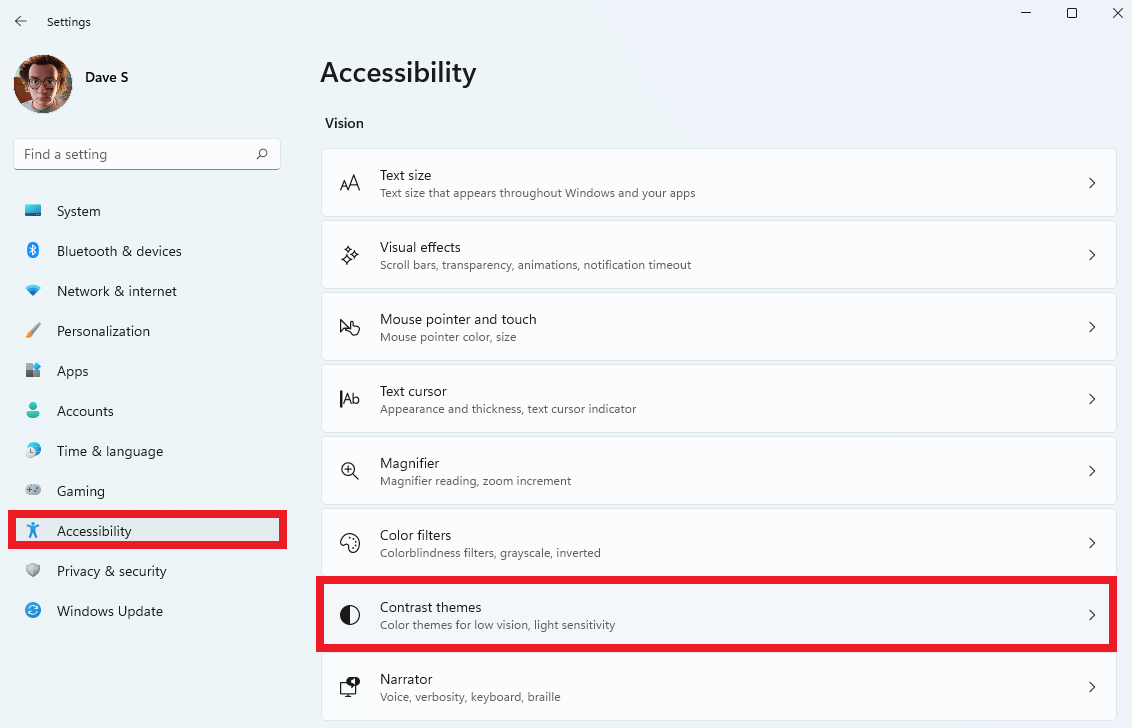Open the Accounts section

coord(85,411)
